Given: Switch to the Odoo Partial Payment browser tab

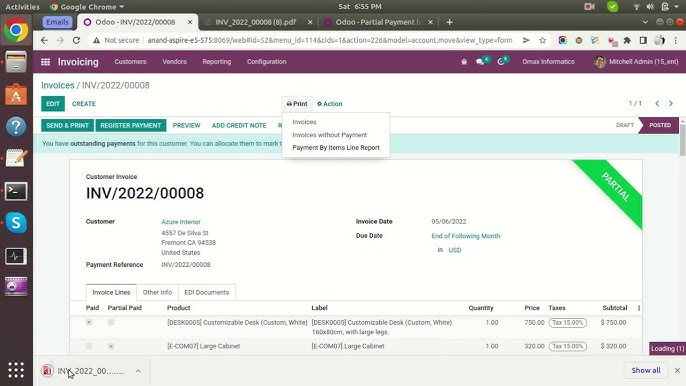Looking at the screenshot, I should click(x=378, y=22).
